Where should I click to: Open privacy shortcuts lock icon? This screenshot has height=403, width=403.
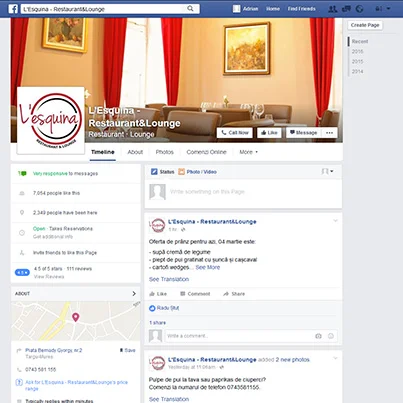378,9
